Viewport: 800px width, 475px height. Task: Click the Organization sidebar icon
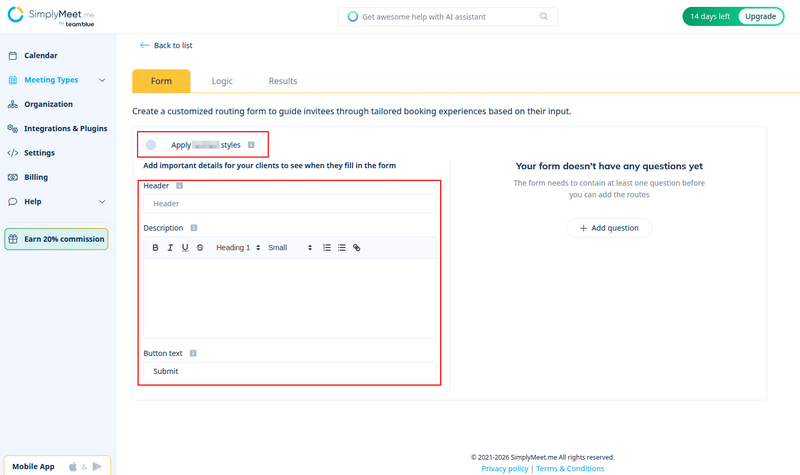[x=13, y=104]
